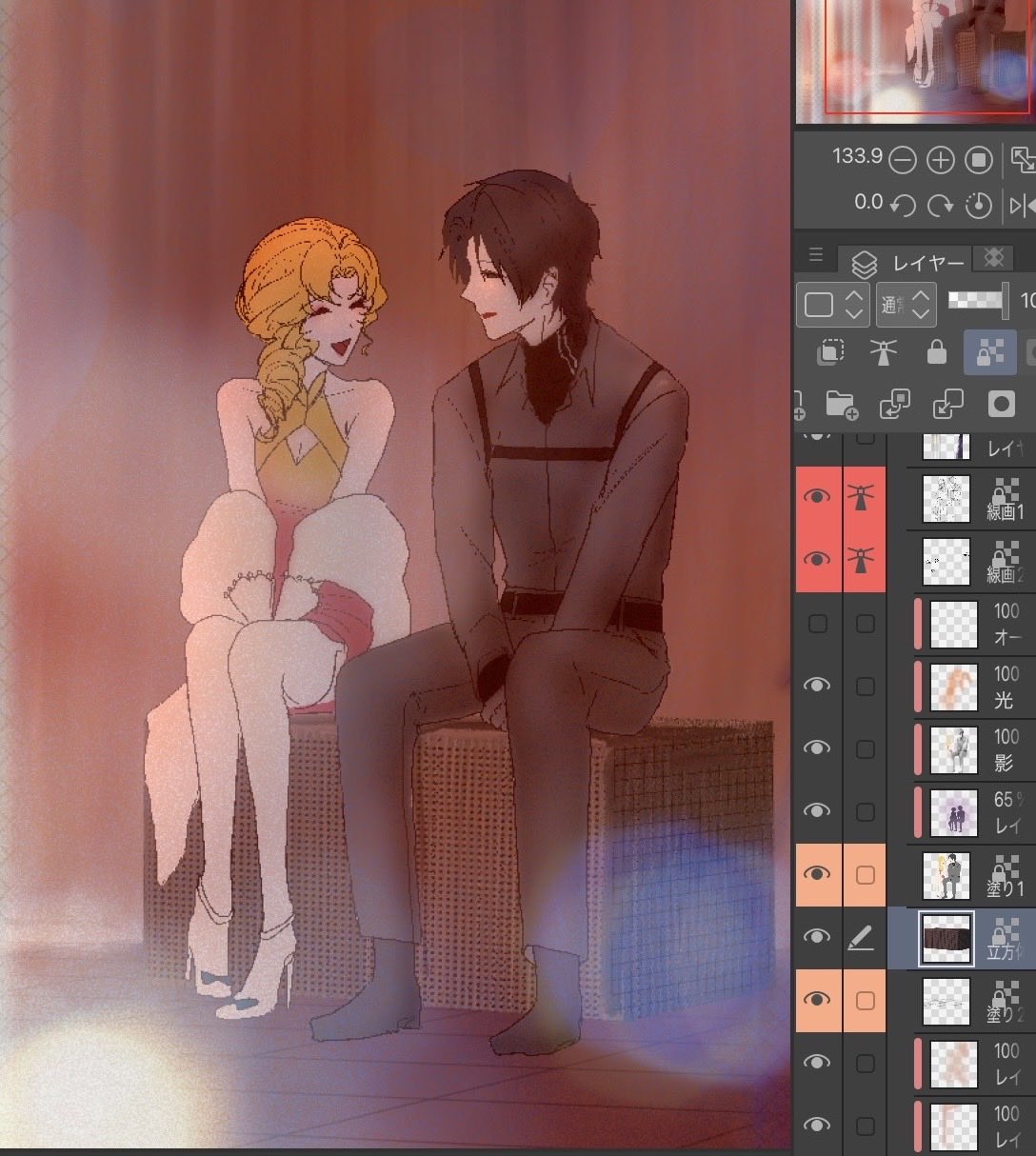
Task: Check the 塗り1 layer selection box
Action: pyautogui.click(x=865, y=874)
